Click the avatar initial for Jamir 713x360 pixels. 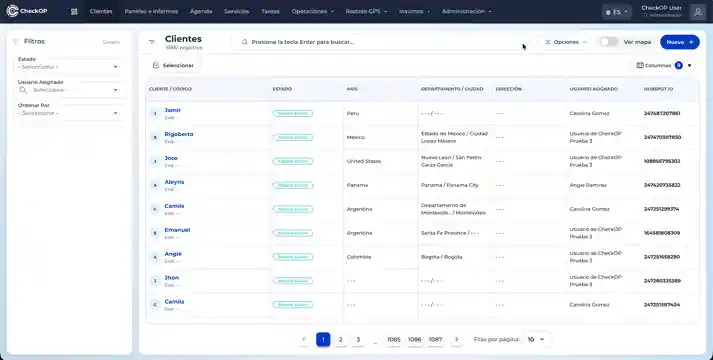[155, 114]
